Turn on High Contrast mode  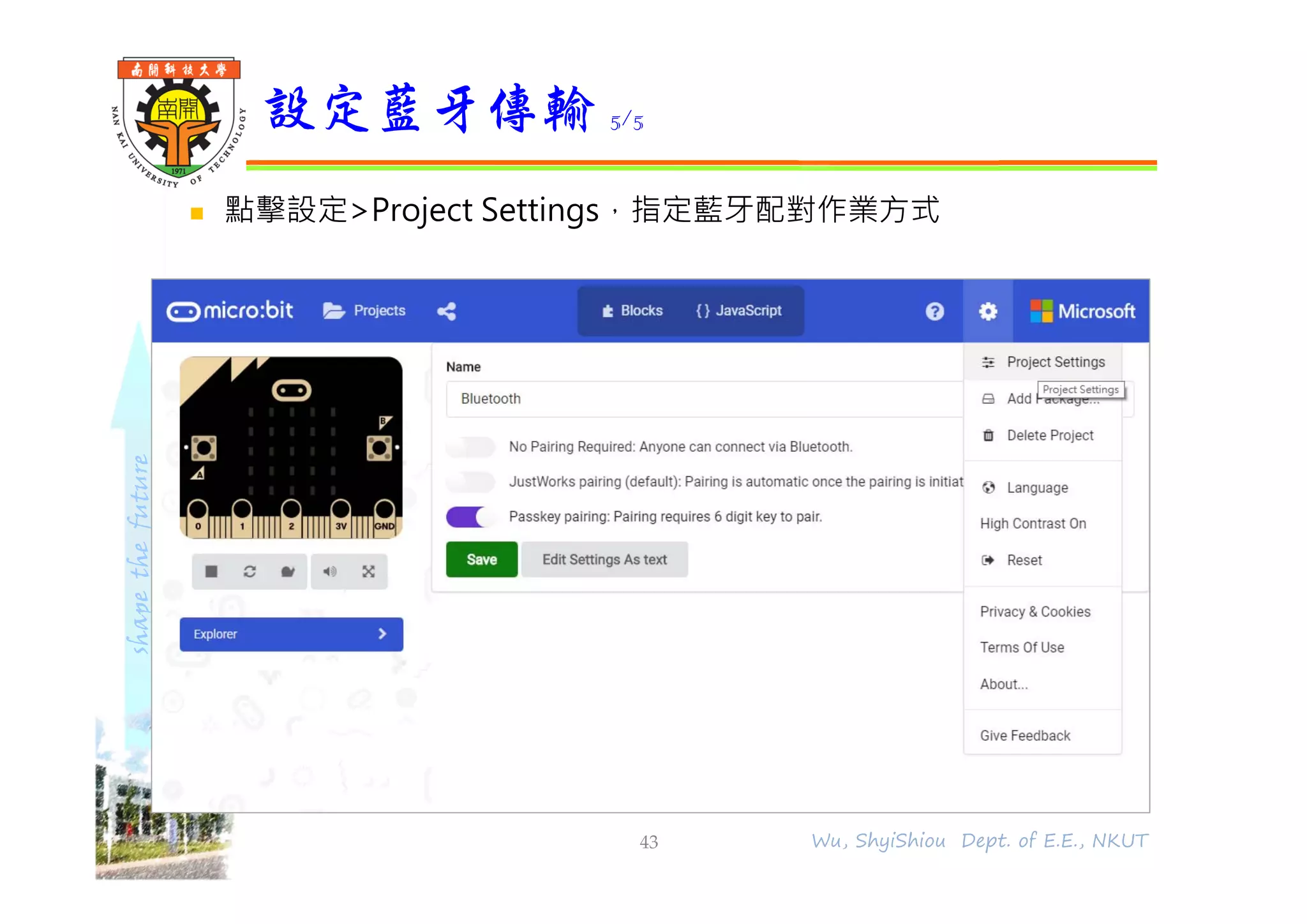point(1043,523)
